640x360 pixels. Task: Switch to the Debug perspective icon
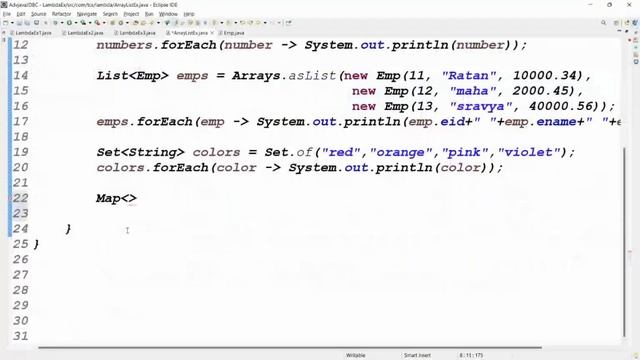tap(635, 23)
